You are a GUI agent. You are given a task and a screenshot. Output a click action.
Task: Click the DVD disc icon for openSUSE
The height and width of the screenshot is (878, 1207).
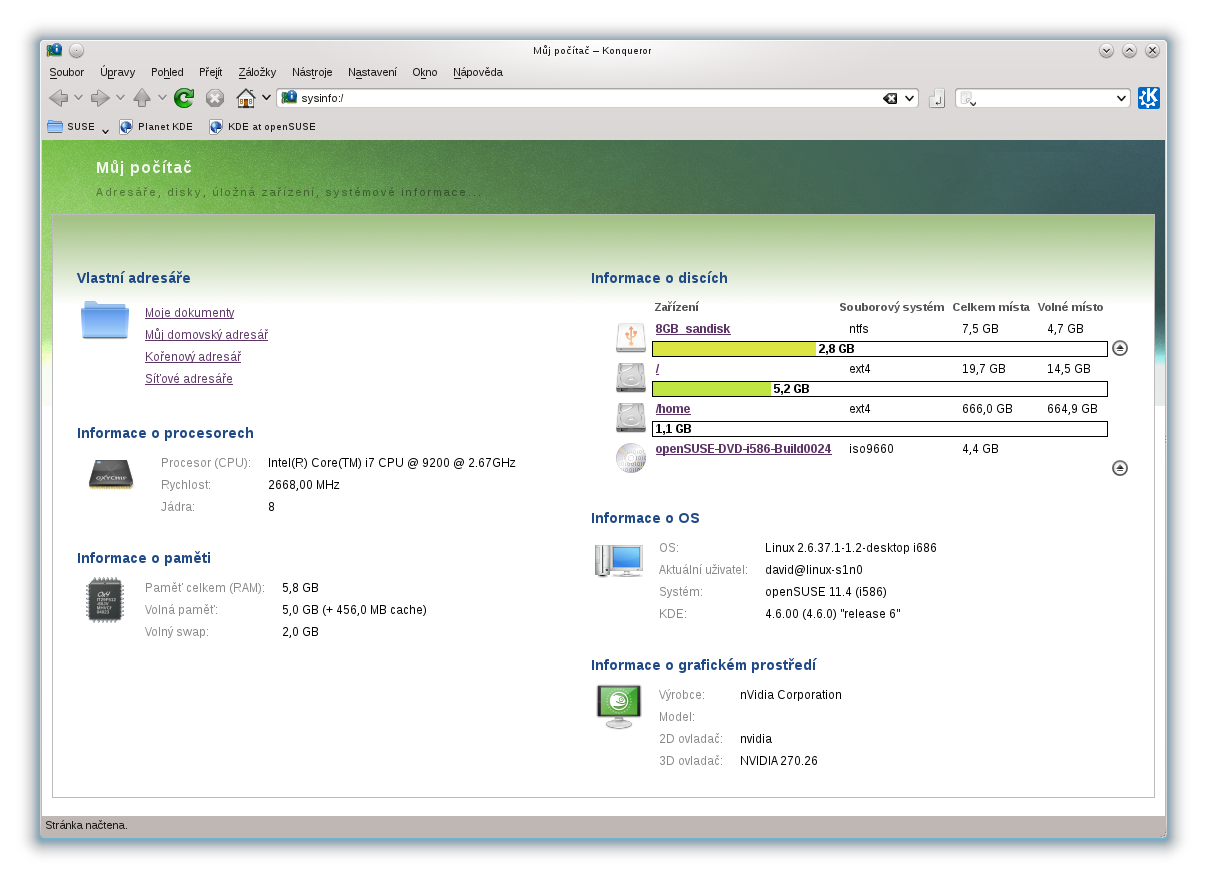631,457
